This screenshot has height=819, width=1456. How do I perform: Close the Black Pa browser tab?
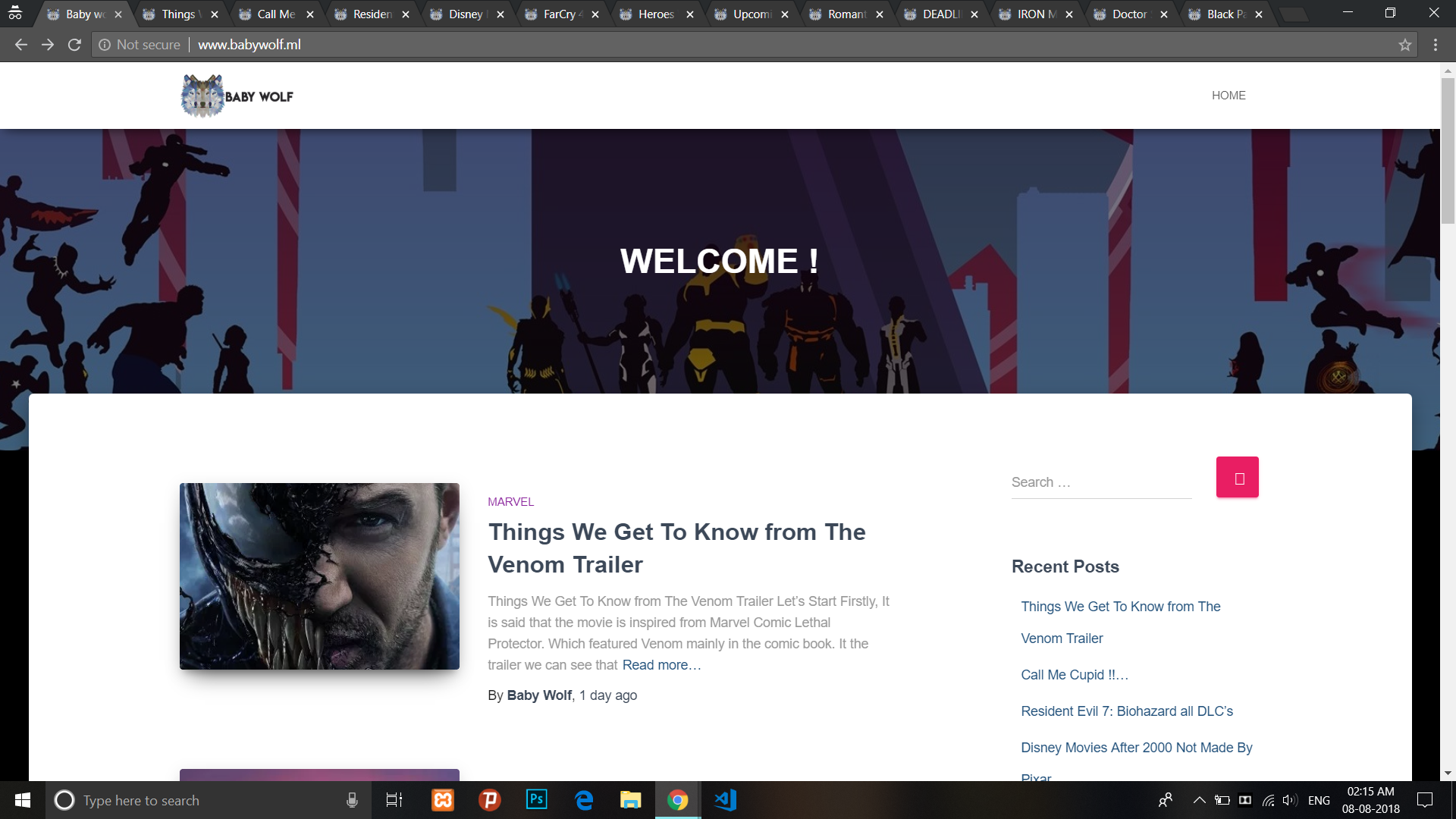(x=1259, y=14)
